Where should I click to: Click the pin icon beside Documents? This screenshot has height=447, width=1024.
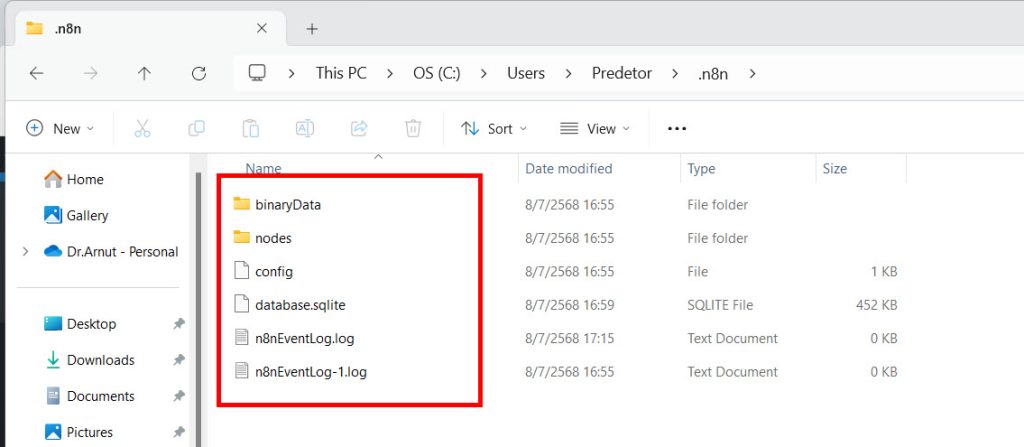179,396
